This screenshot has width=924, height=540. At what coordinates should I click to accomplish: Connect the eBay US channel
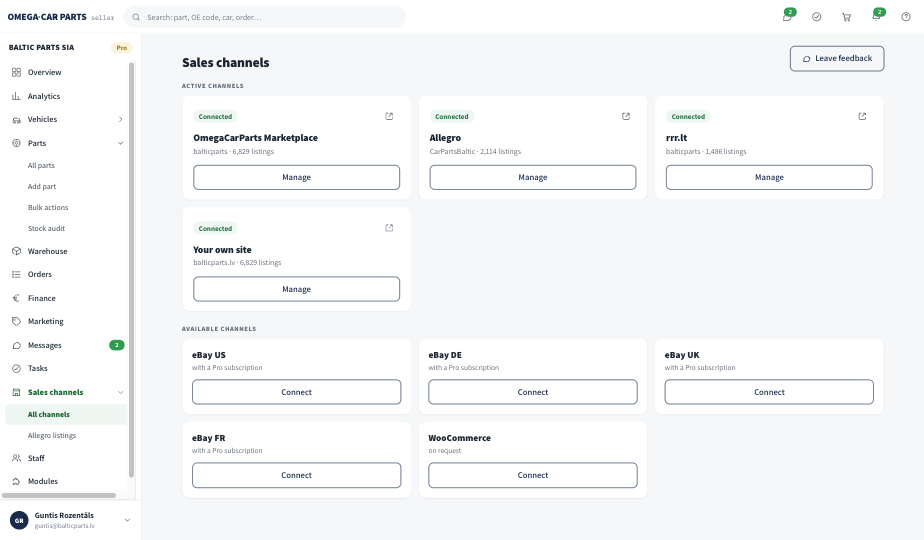296,392
